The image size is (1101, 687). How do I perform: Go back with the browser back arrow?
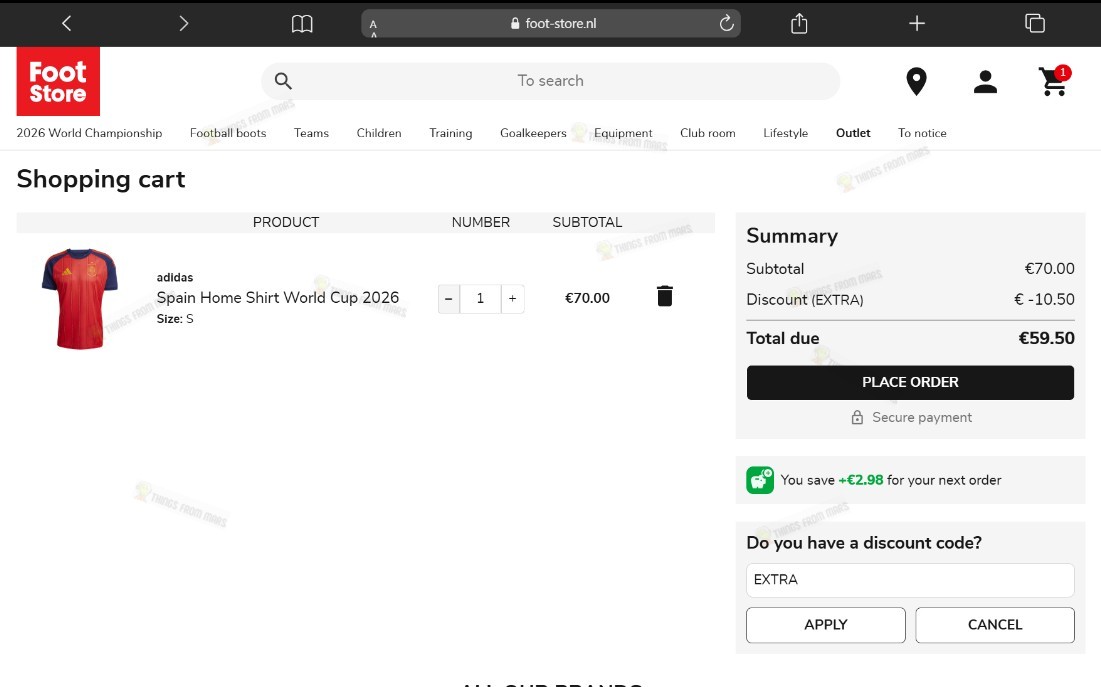[67, 23]
